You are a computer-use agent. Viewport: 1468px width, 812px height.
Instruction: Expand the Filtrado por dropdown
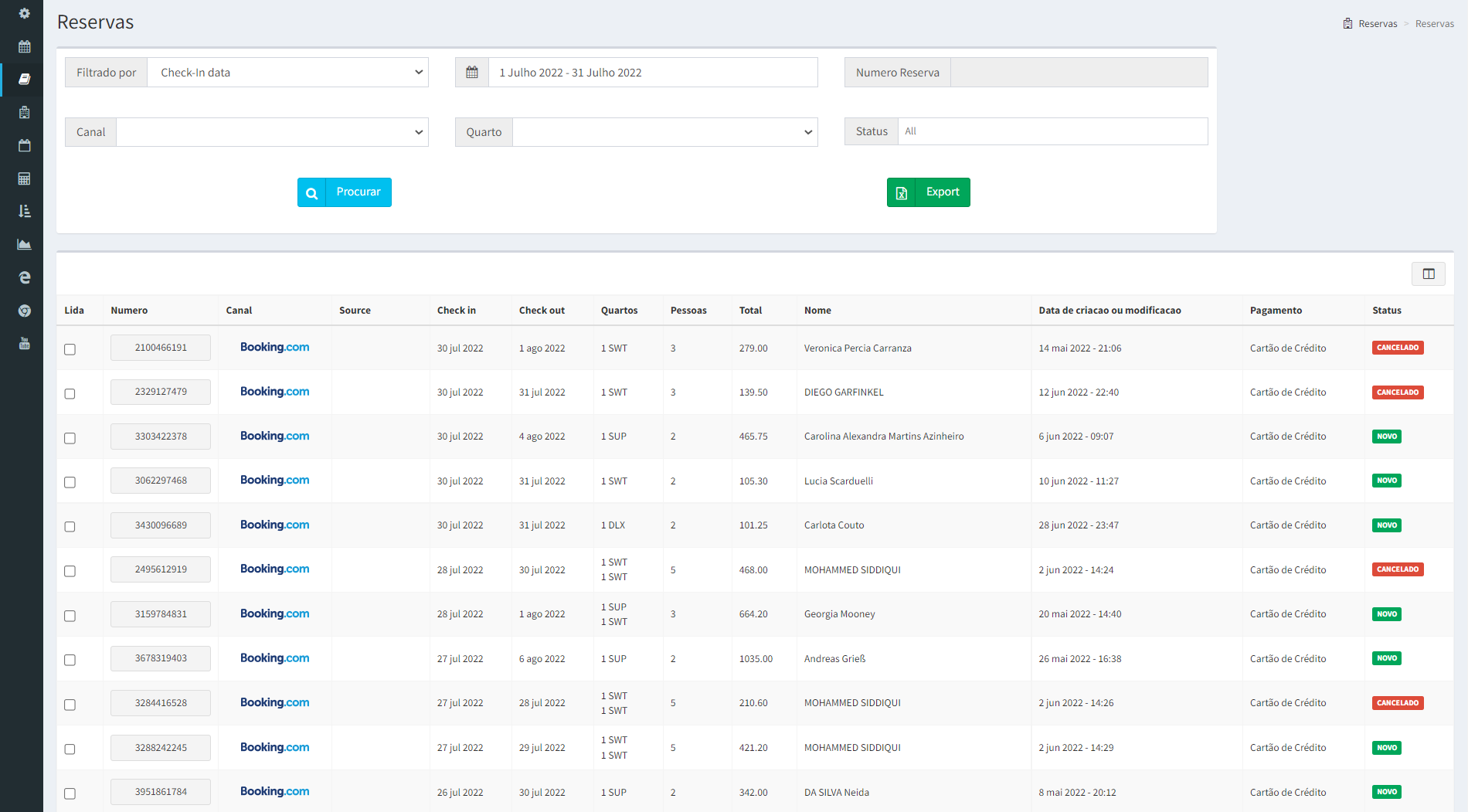pyautogui.click(x=287, y=73)
